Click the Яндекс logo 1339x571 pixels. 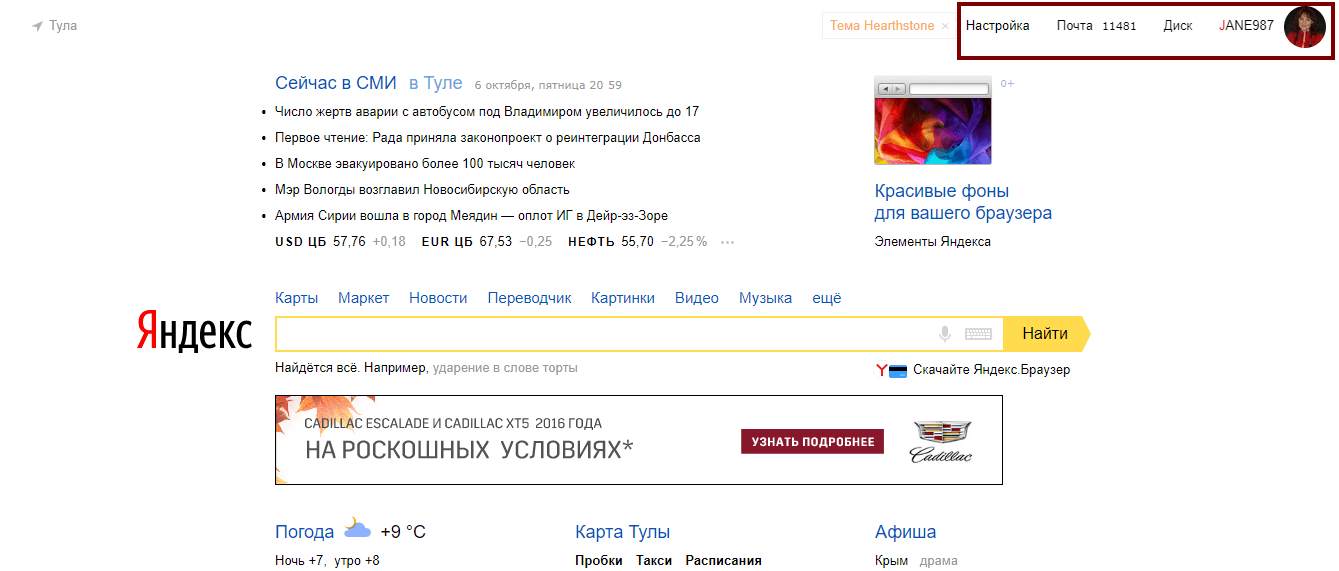(194, 331)
